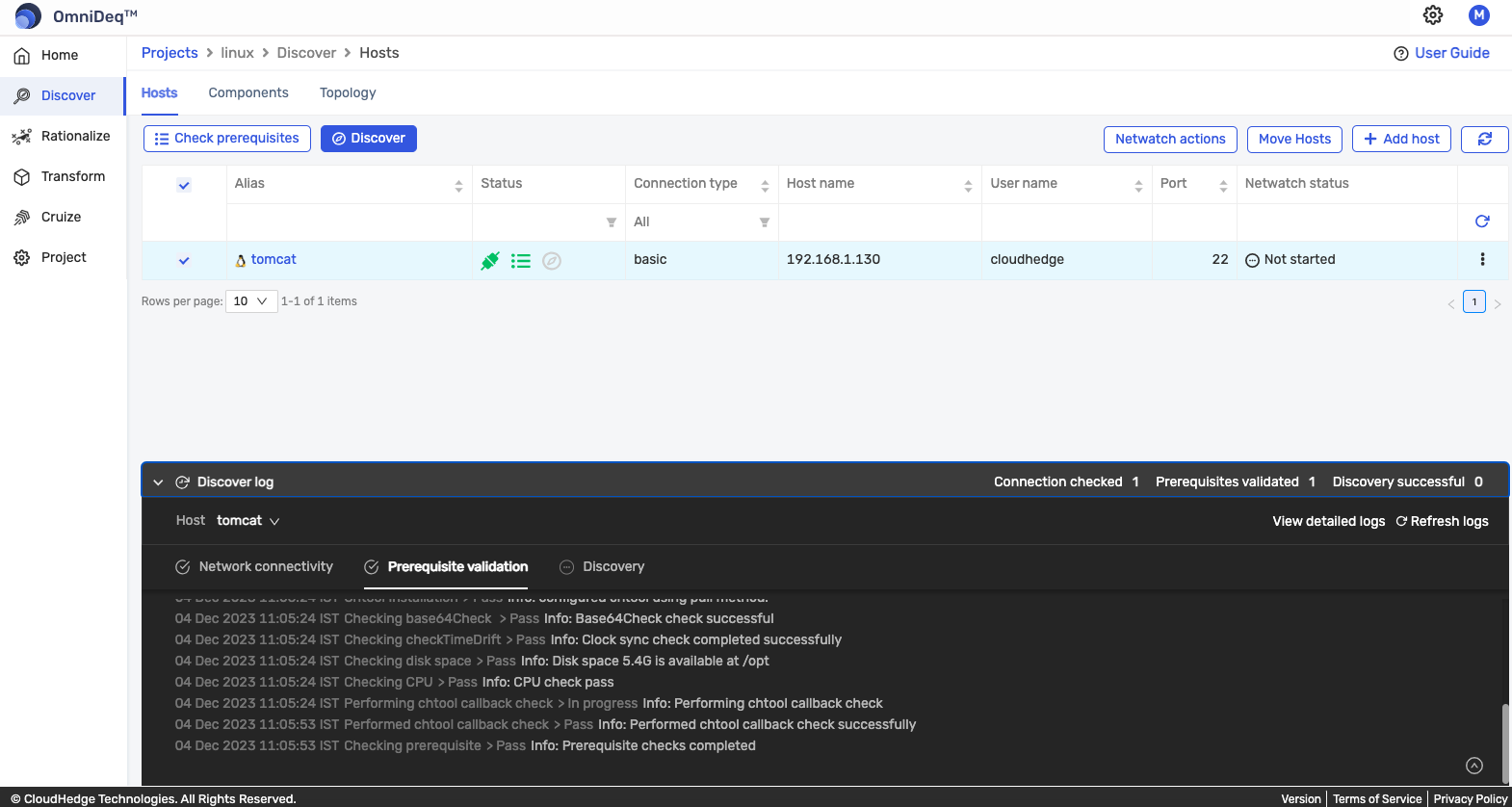1512x807 pixels.
Task: Click the tomcat connection plug status icon
Action: pyautogui.click(x=490, y=260)
